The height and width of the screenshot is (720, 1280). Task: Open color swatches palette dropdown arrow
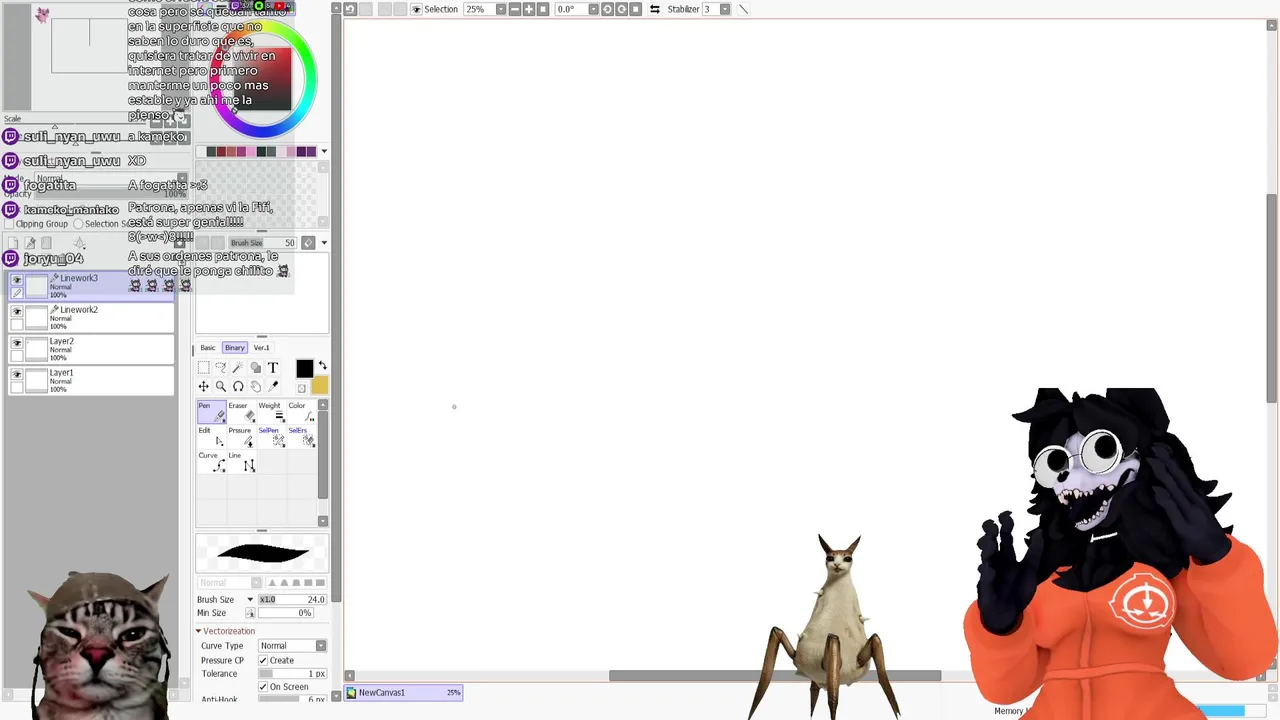coord(323,152)
